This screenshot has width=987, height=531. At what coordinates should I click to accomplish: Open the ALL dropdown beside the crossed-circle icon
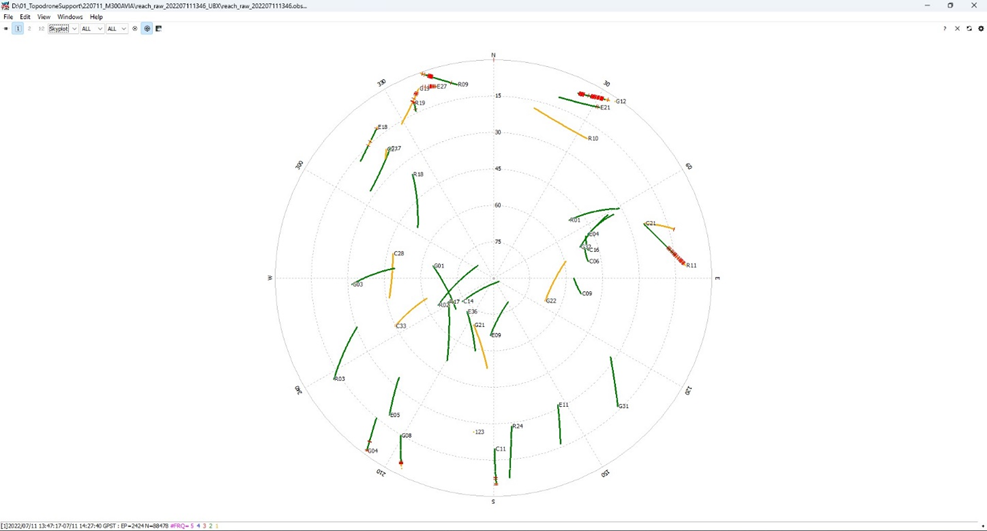(x=116, y=29)
